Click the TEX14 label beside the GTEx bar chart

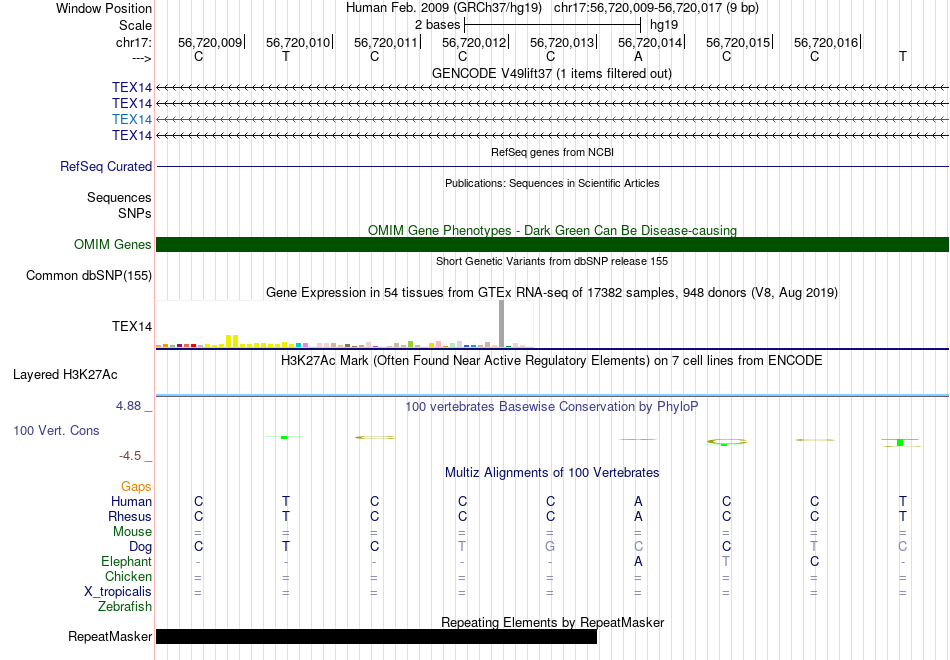coord(131,326)
